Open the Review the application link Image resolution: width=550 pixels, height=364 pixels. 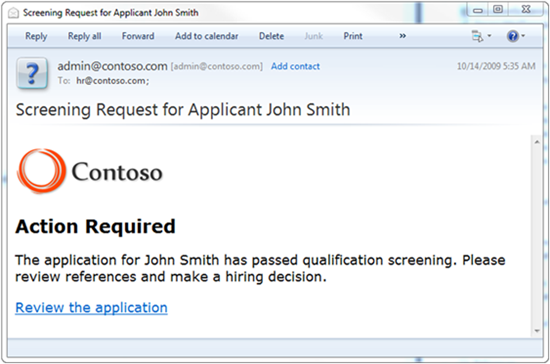[x=91, y=308]
